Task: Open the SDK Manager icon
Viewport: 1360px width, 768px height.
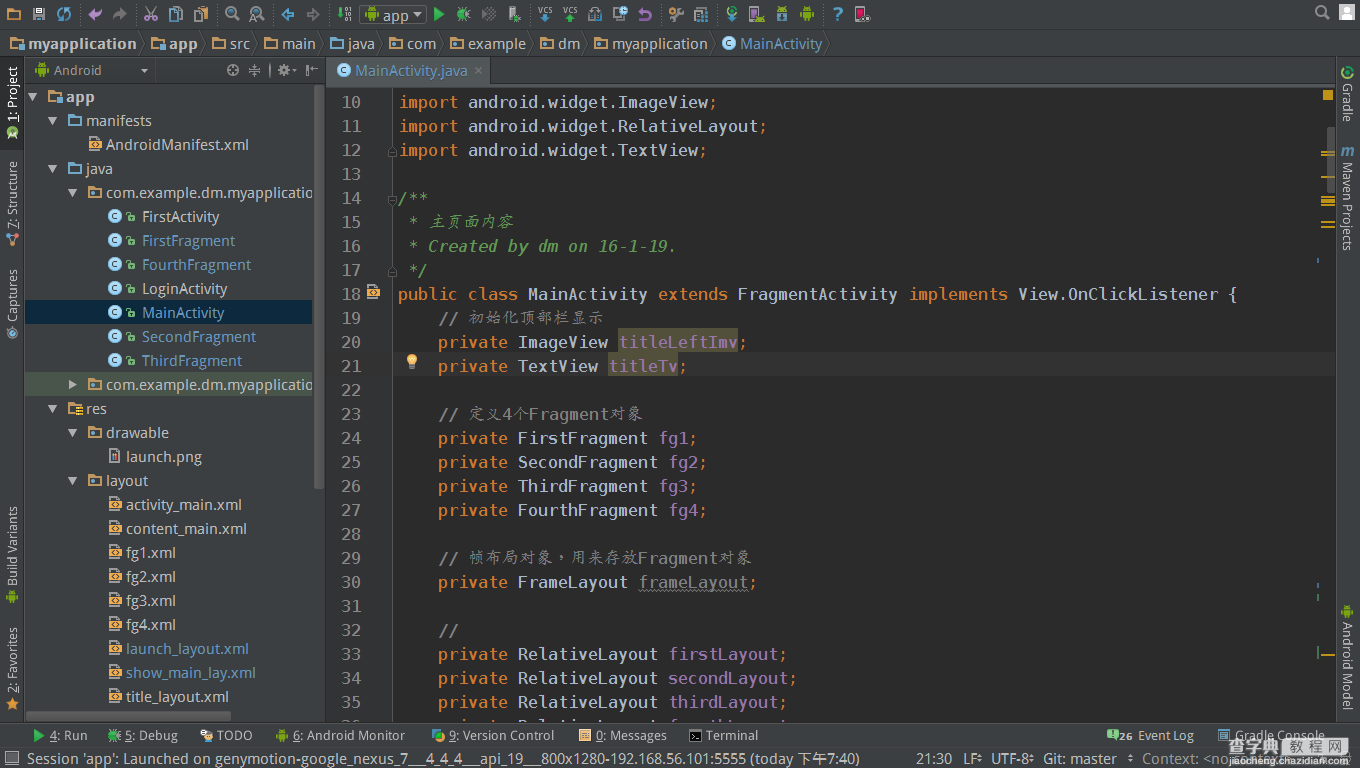Action: point(782,14)
